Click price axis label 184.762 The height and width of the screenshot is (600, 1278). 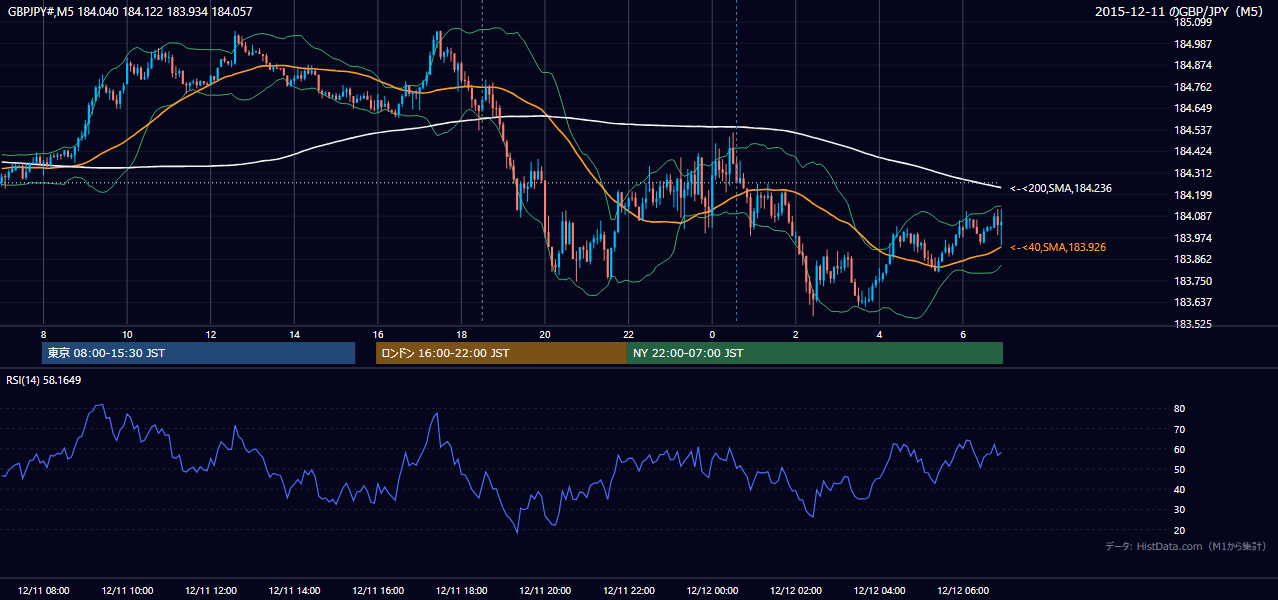1193,87
